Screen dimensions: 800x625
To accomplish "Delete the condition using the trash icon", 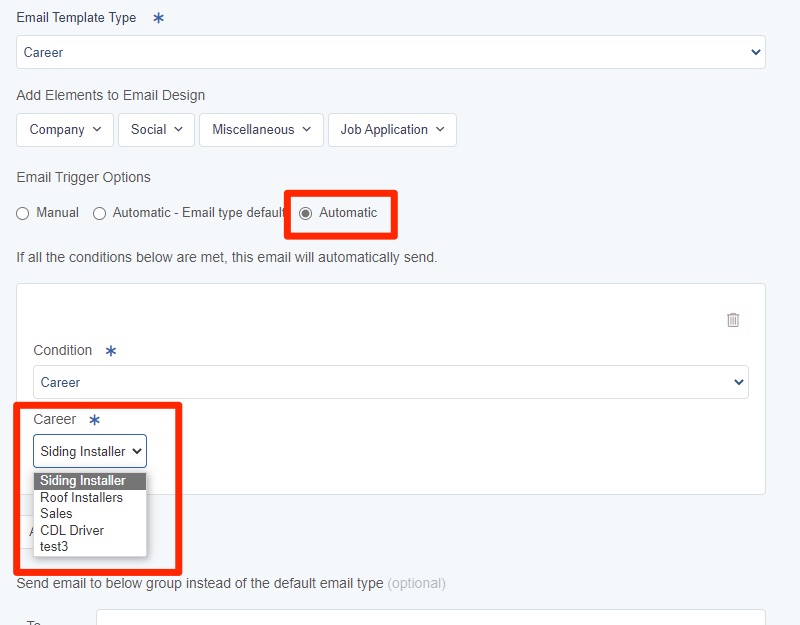I will click(733, 320).
